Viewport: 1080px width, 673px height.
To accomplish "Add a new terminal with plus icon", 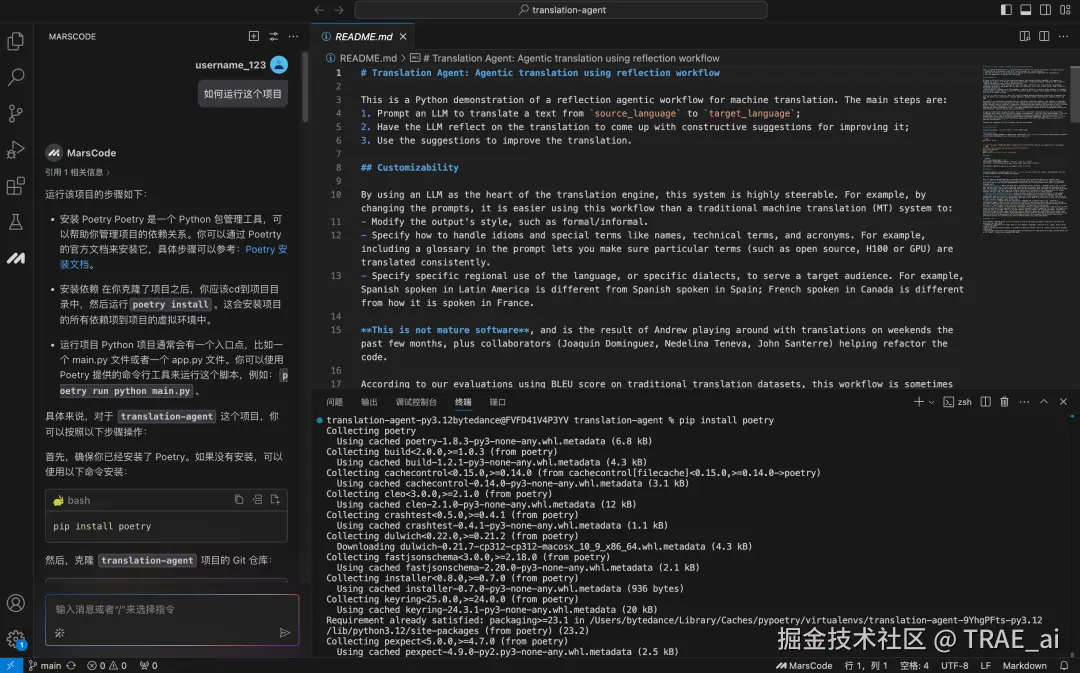I will [x=918, y=402].
